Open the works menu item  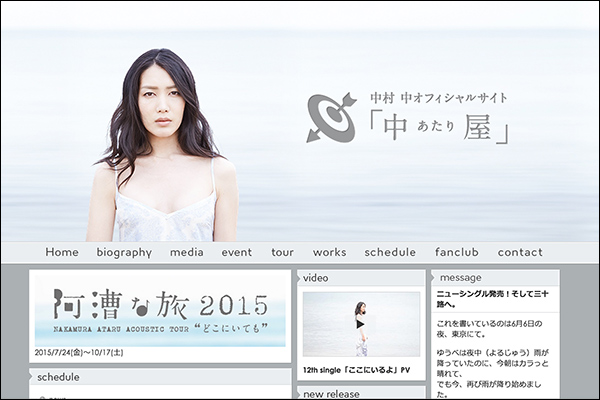point(329,252)
